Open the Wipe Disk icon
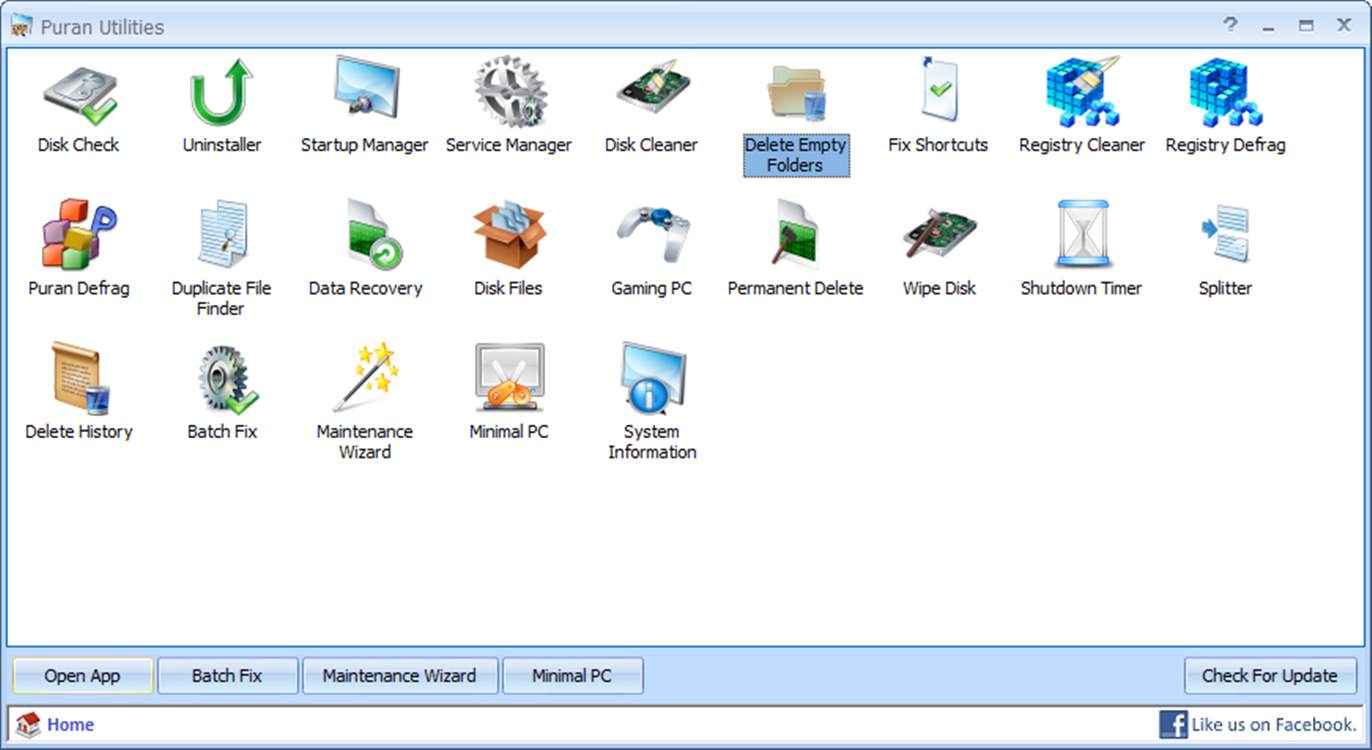Screen dimensions: 1372x750 coord(939,235)
